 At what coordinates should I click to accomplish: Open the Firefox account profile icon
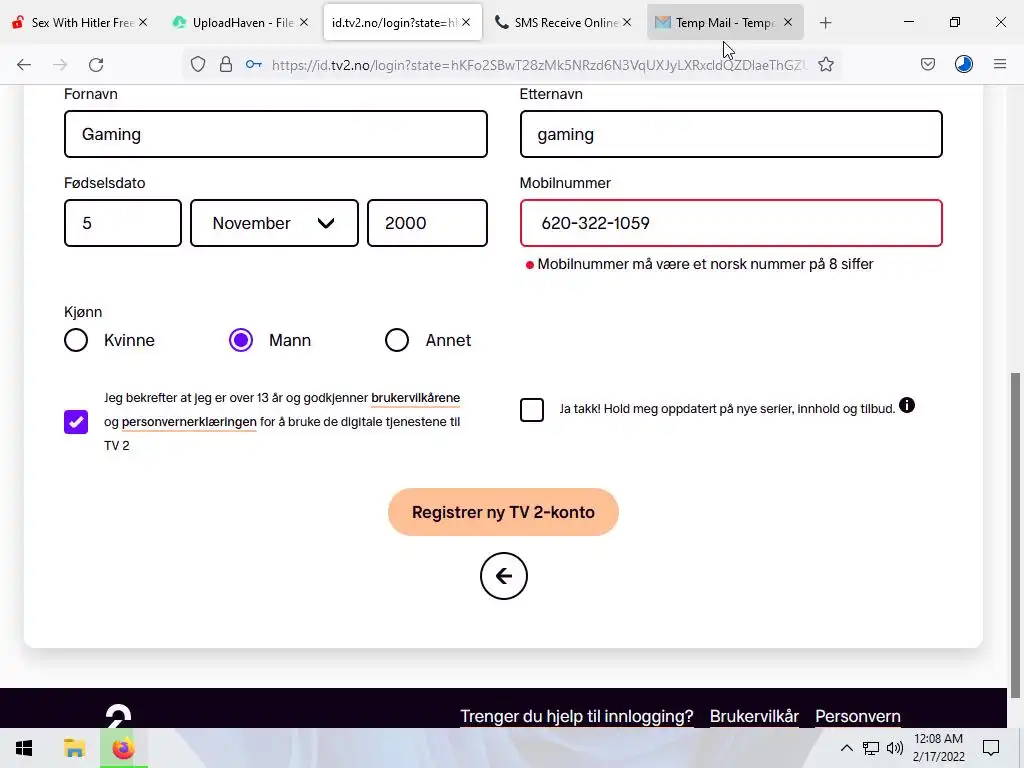pyautogui.click(x=963, y=64)
